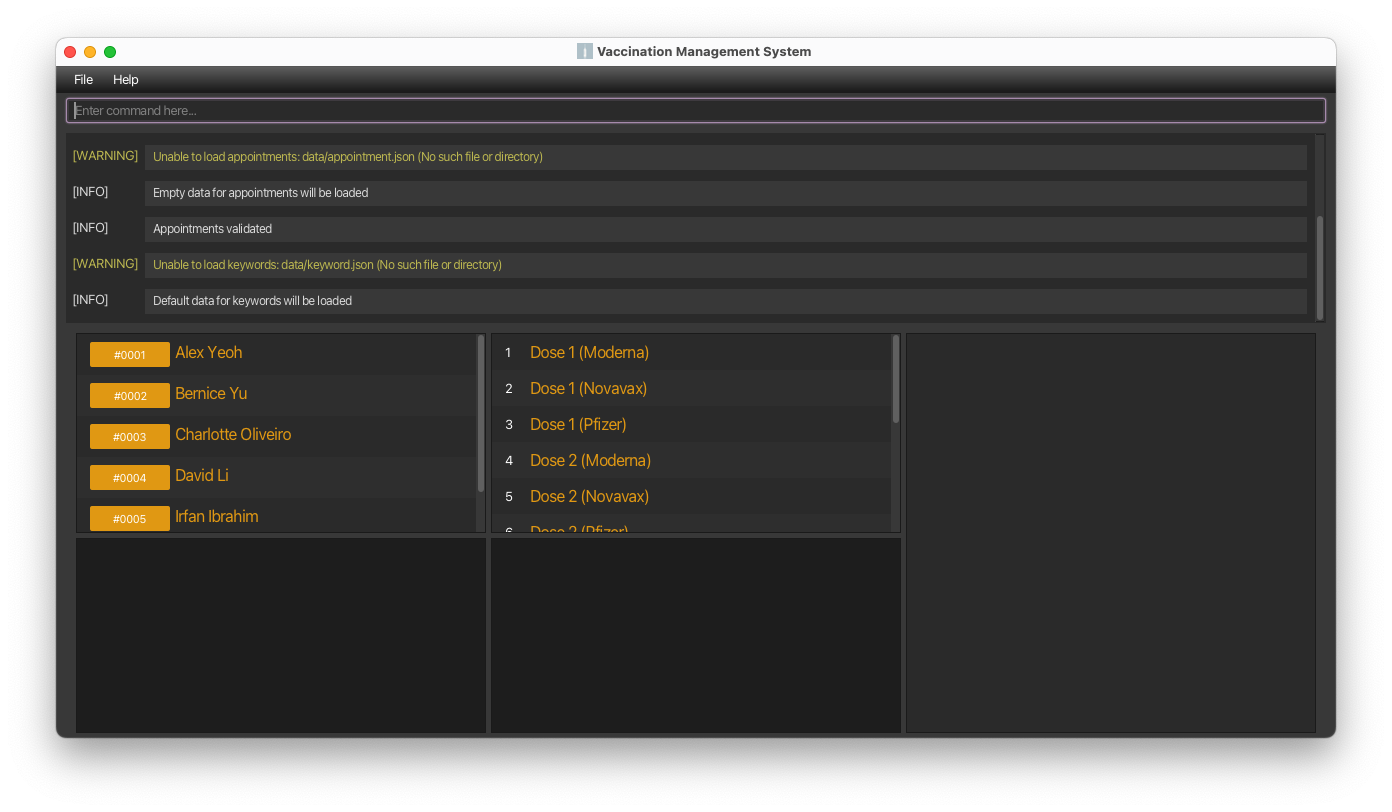Click the [WARNING] label for appointments
This screenshot has height=812, width=1392.
tap(105, 156)
